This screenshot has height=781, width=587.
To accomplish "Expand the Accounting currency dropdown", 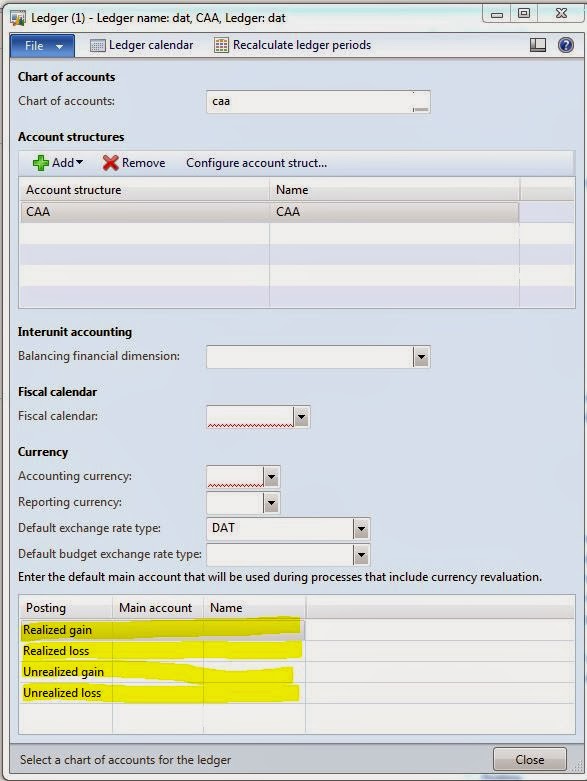I will tap(271, 477).
